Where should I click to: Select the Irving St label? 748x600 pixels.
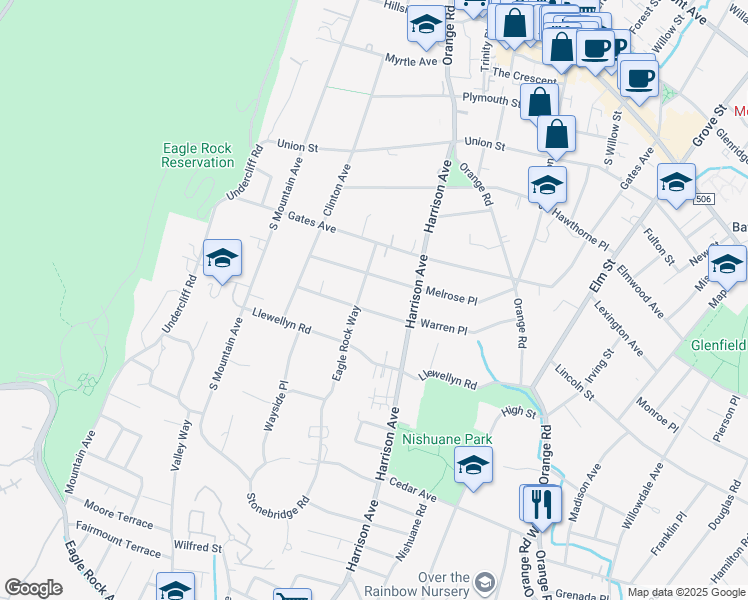point(600,366)
